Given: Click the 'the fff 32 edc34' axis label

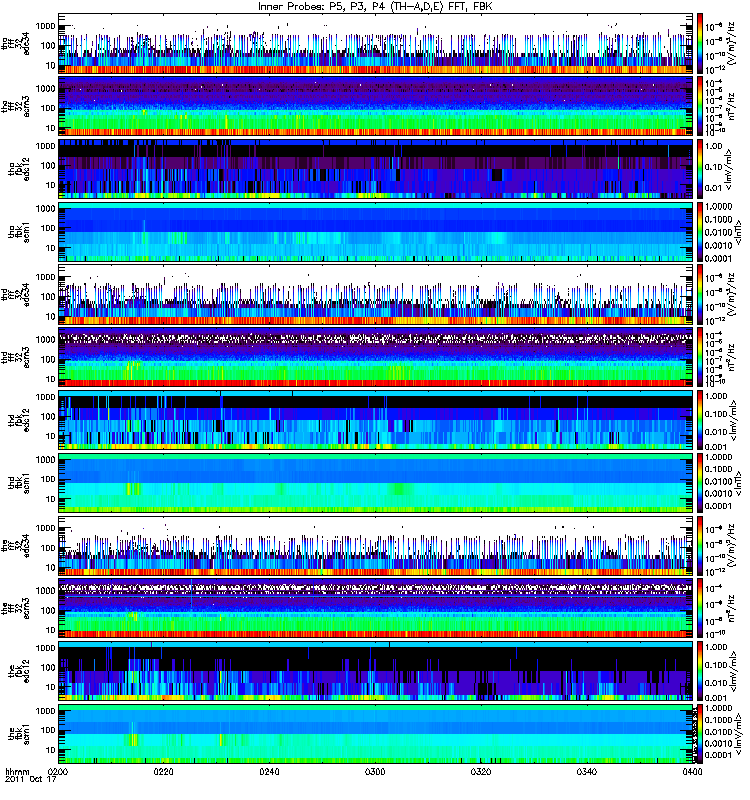Looking at the screenshot, I should pyautogui.click(x=16, y=546).
